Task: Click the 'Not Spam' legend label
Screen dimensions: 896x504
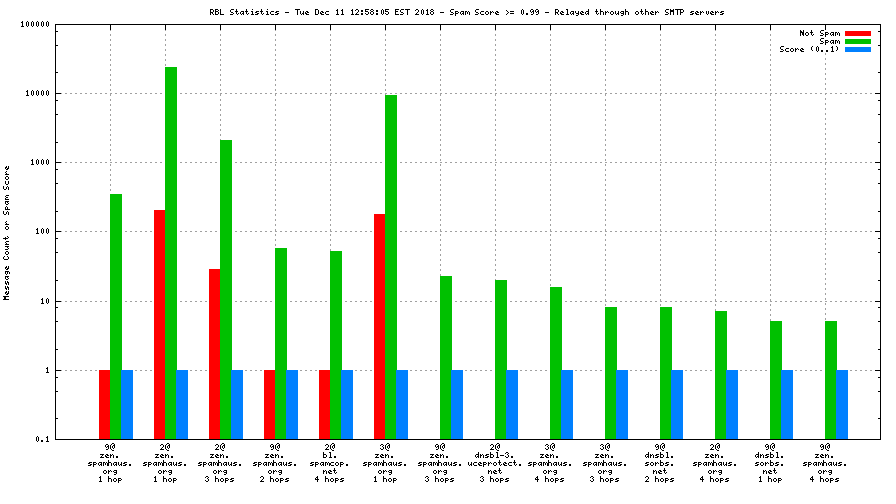Action: pyautogui.click(x=819, y=33)
